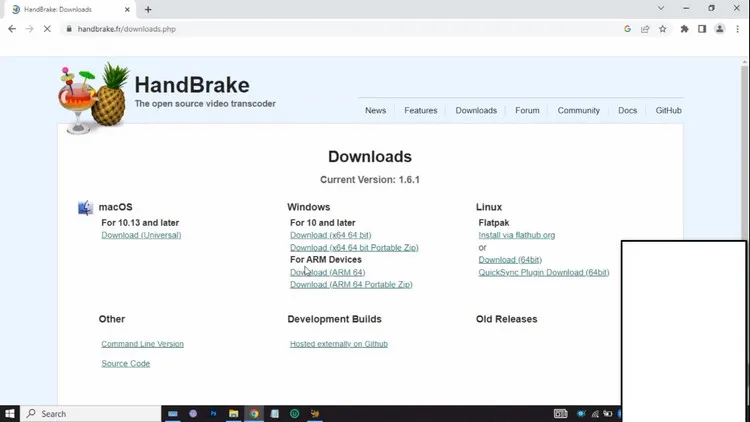Click Download (ARM 64 Portable Zip)
This screenshot has height=422, width=750.
(351, 284)
